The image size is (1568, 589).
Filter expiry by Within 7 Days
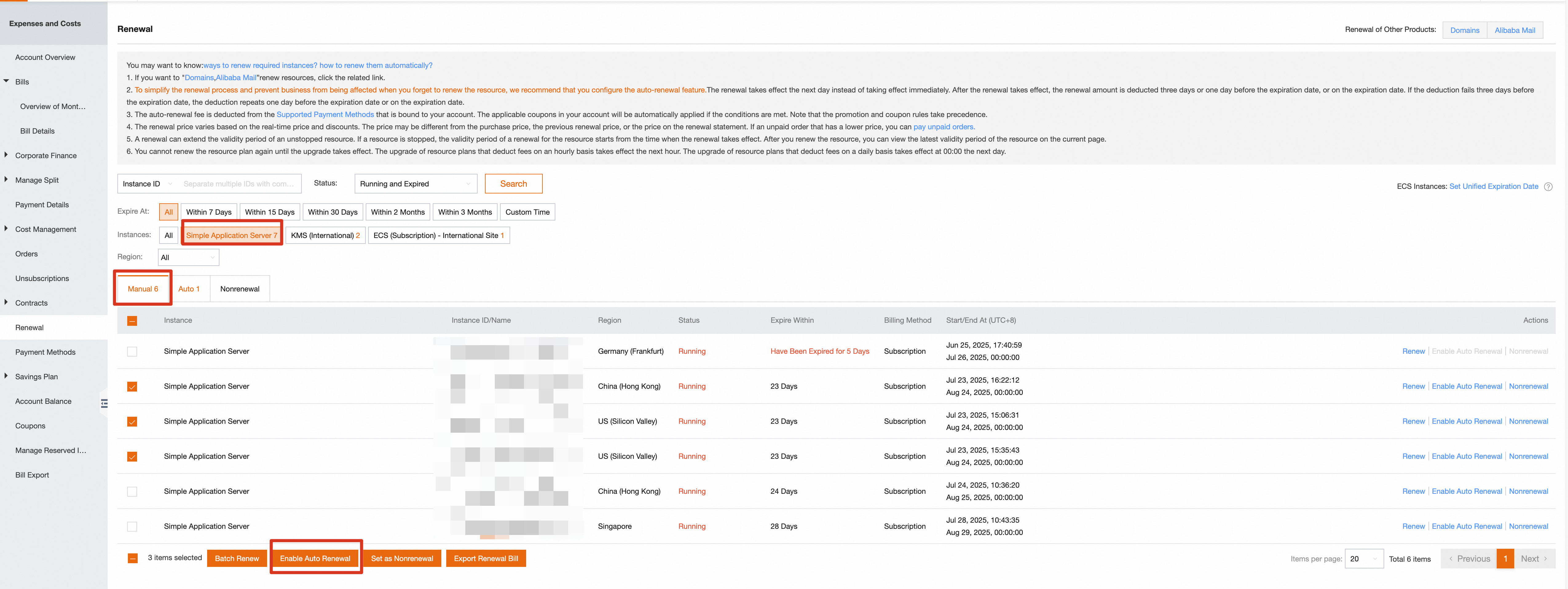208,213
